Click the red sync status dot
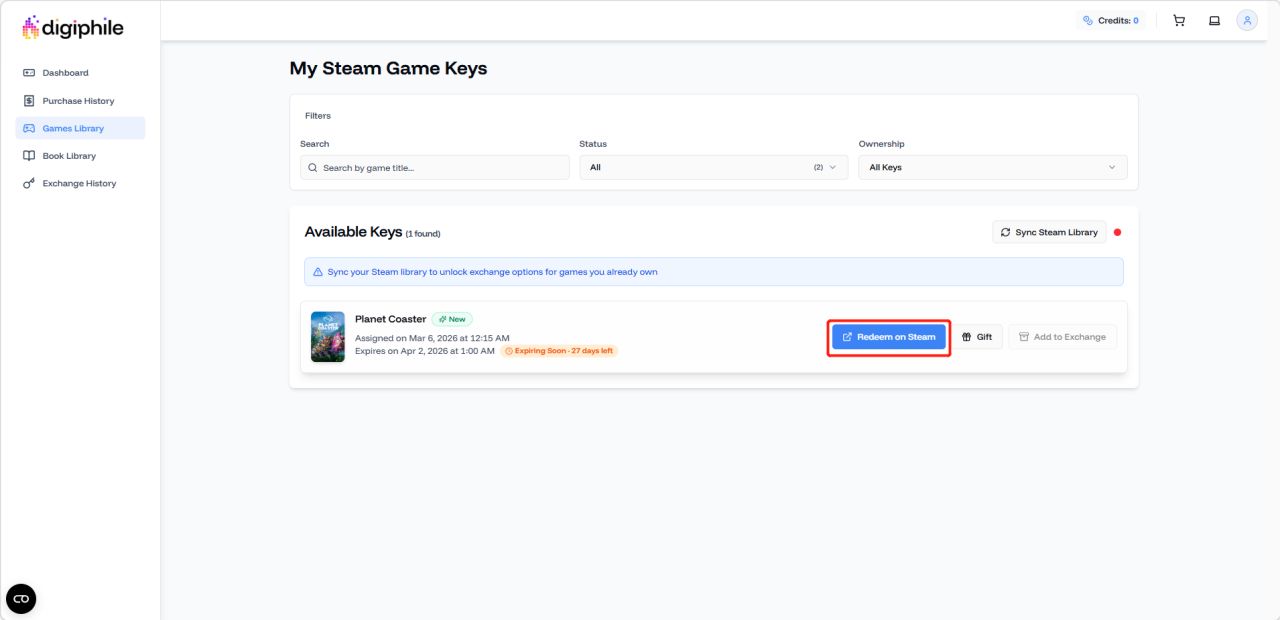This screenshot has height=620, width=1280. tap(1117, 232)
